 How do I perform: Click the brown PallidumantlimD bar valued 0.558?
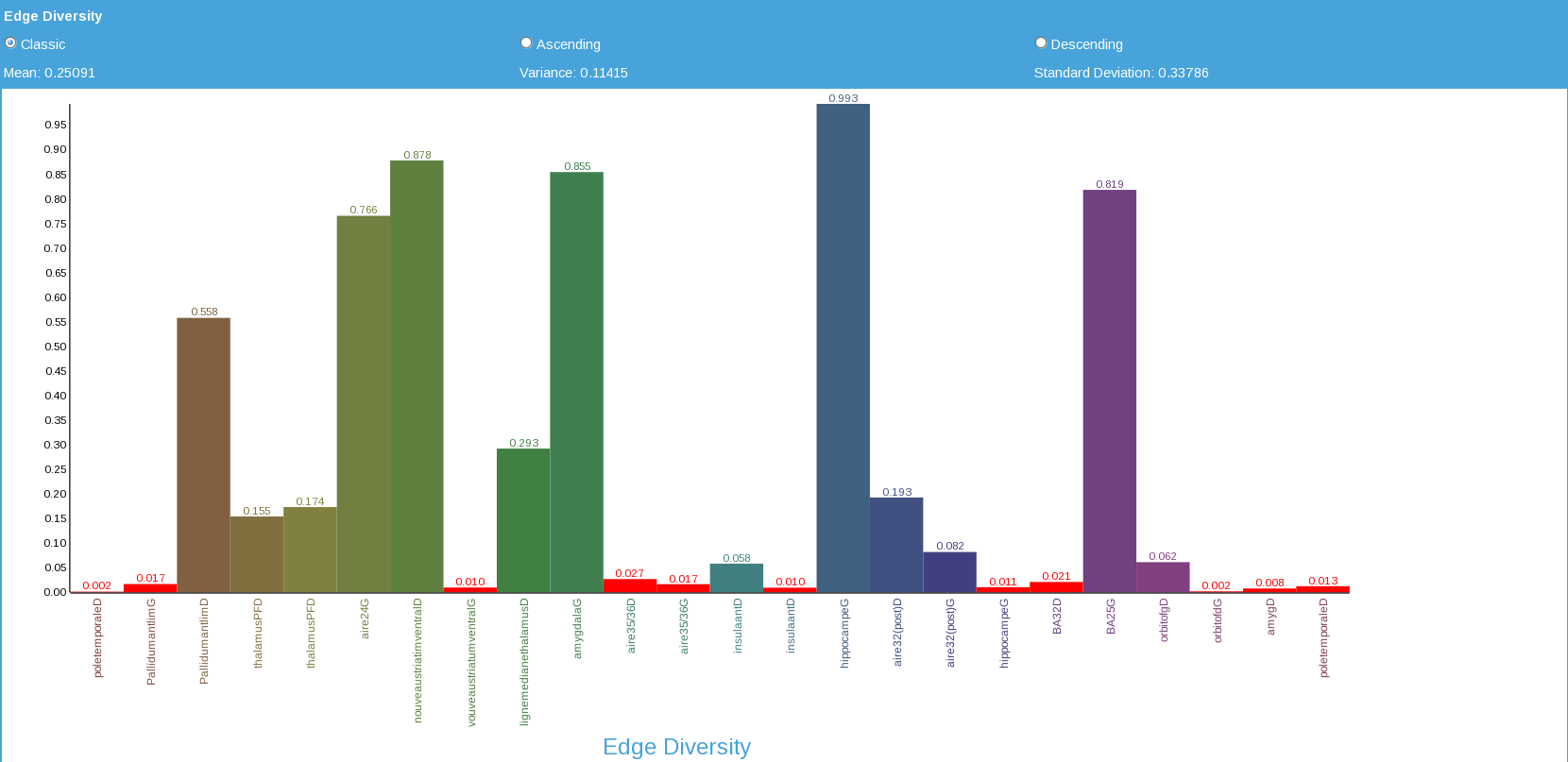[204, 455]
